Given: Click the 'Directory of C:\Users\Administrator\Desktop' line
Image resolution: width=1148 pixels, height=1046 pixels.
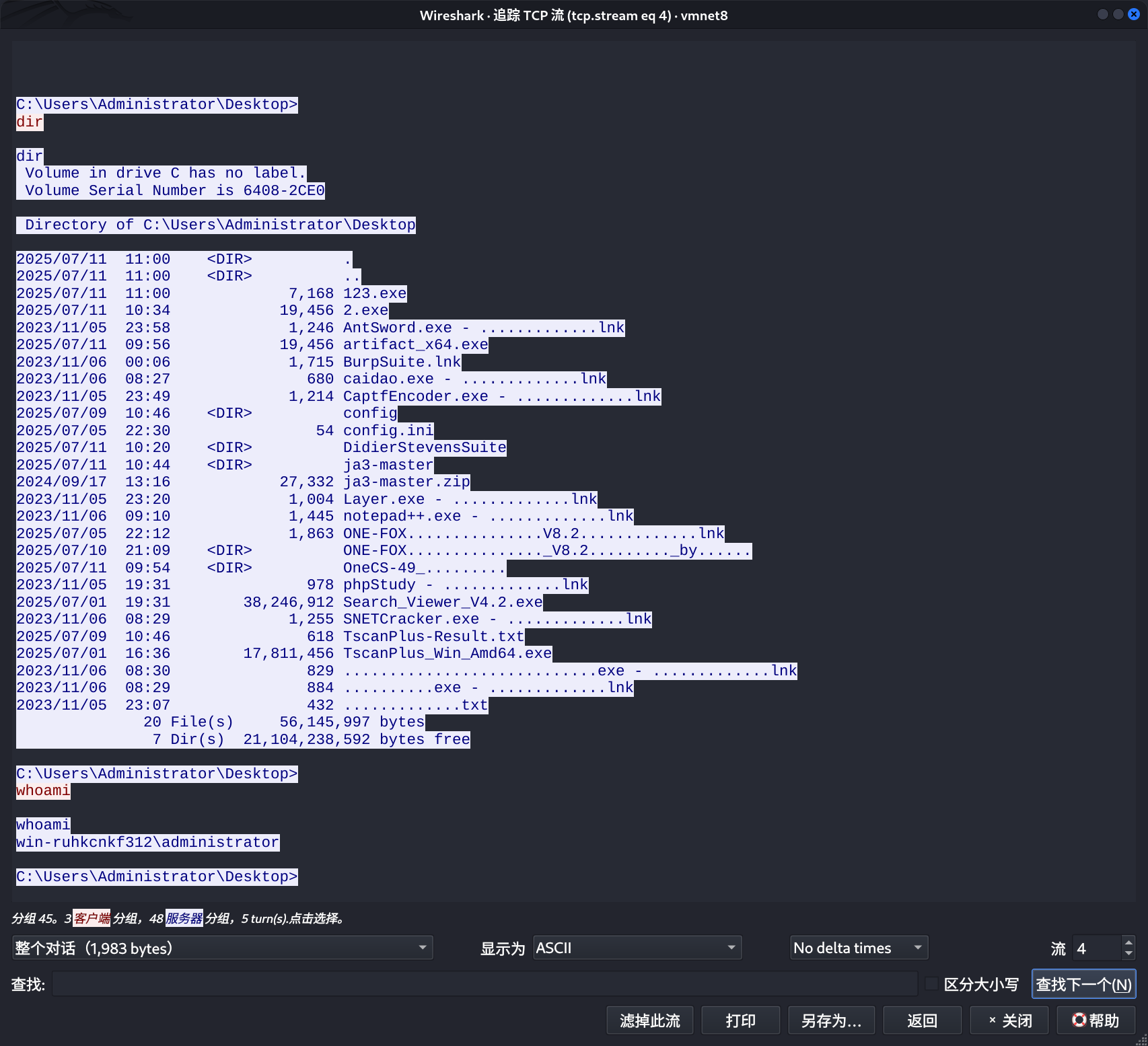Looking at the screenshot, I should [220, 225].
